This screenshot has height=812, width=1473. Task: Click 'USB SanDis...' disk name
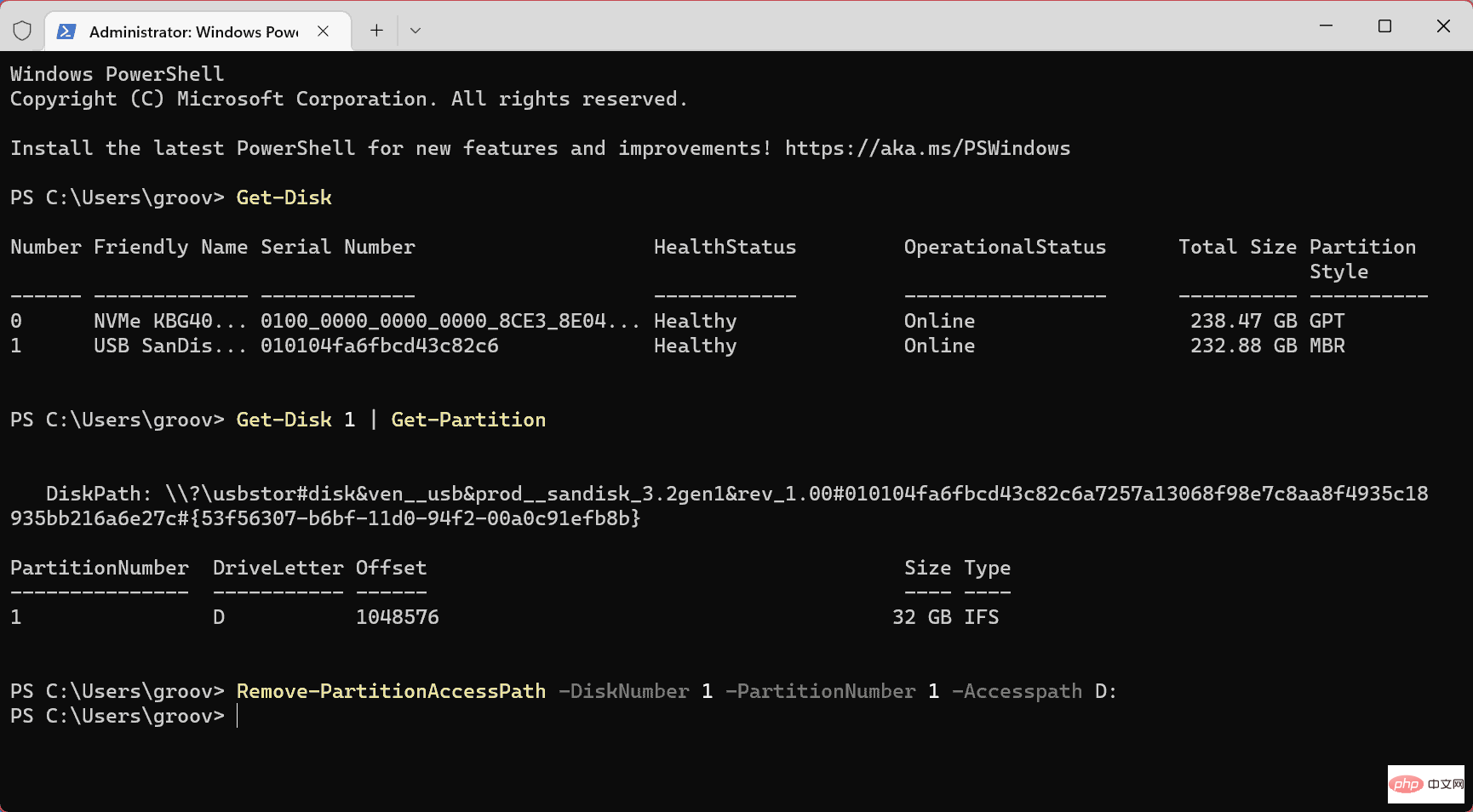click(x=170, y=346)
